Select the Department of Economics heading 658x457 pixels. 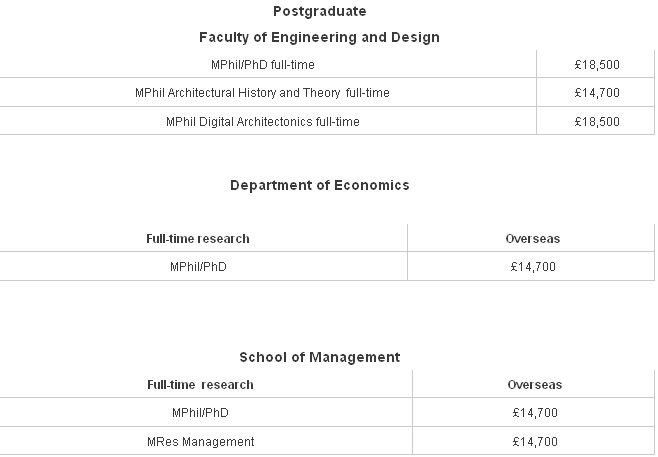click(319, 185)
